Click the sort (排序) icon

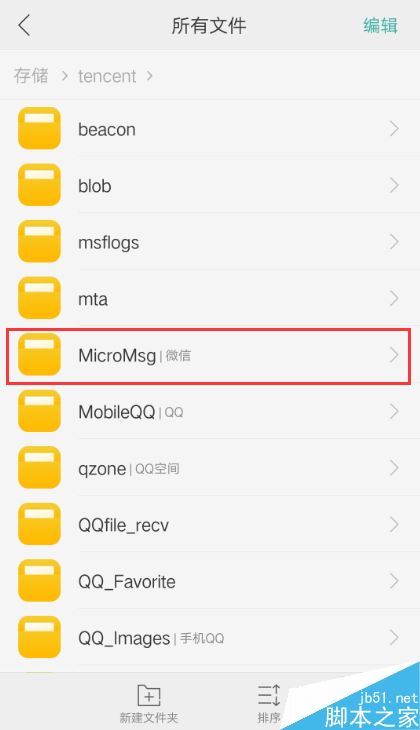click(269, 695)
